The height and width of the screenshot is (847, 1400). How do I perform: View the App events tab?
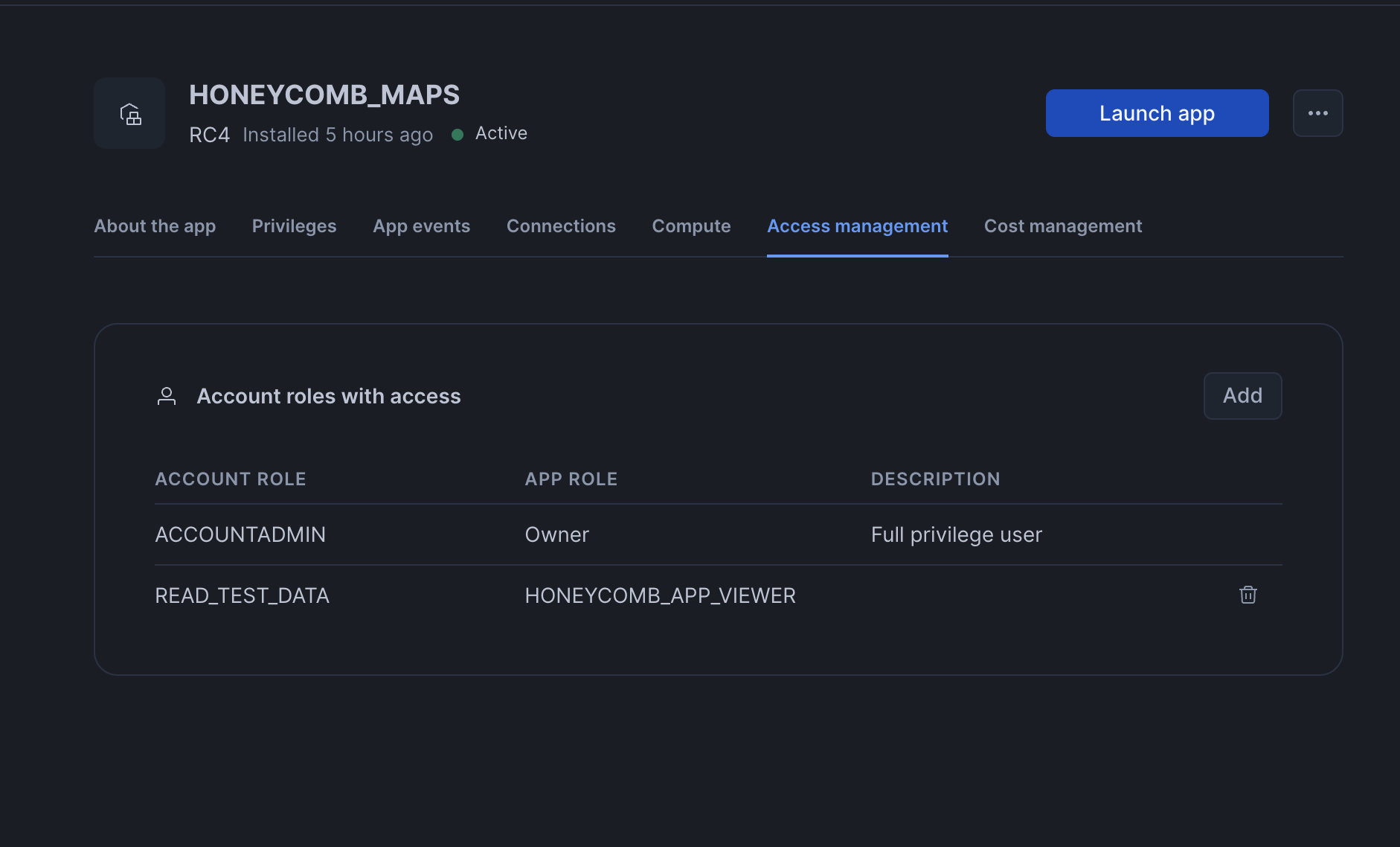point(421,226)
